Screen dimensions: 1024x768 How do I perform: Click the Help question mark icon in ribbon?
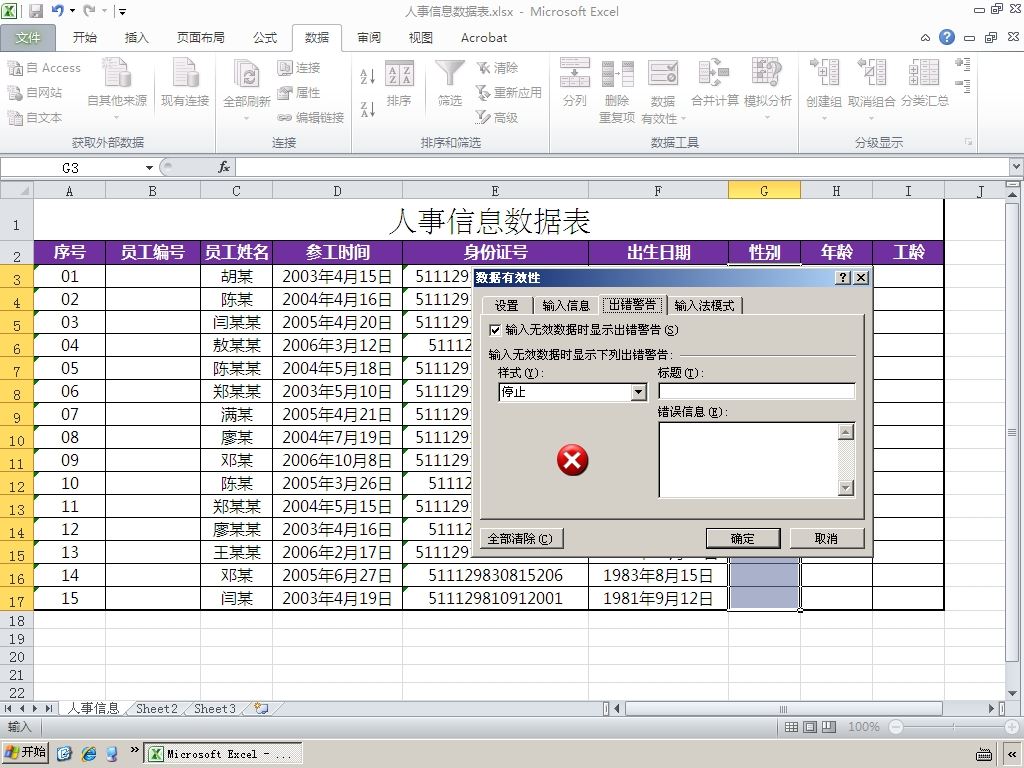click(x=947, y=37)
